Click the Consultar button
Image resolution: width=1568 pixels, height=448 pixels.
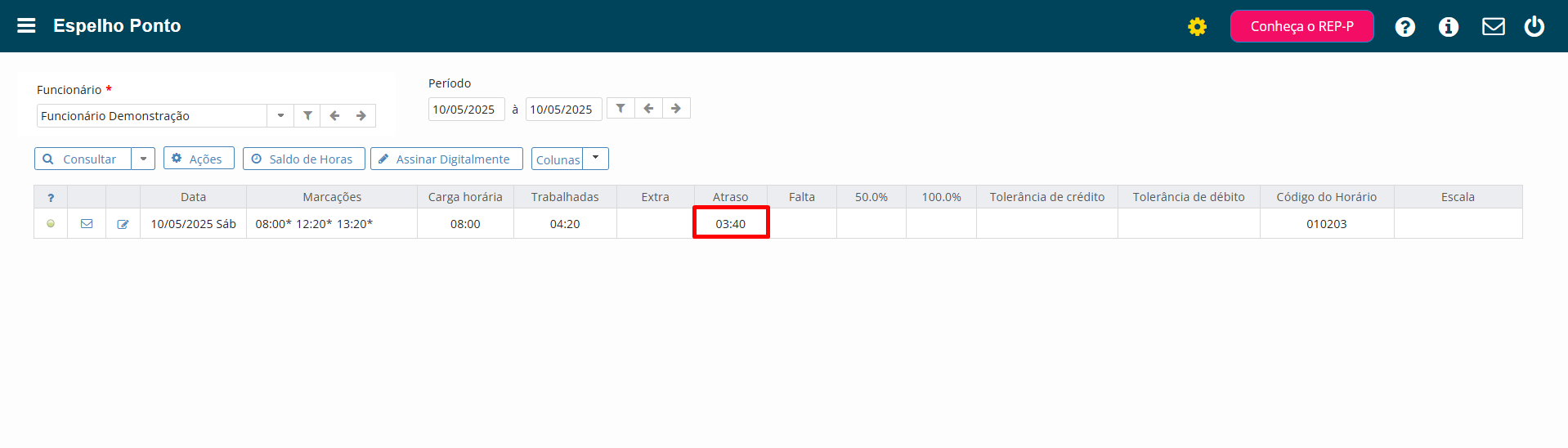tap(83, 159)
